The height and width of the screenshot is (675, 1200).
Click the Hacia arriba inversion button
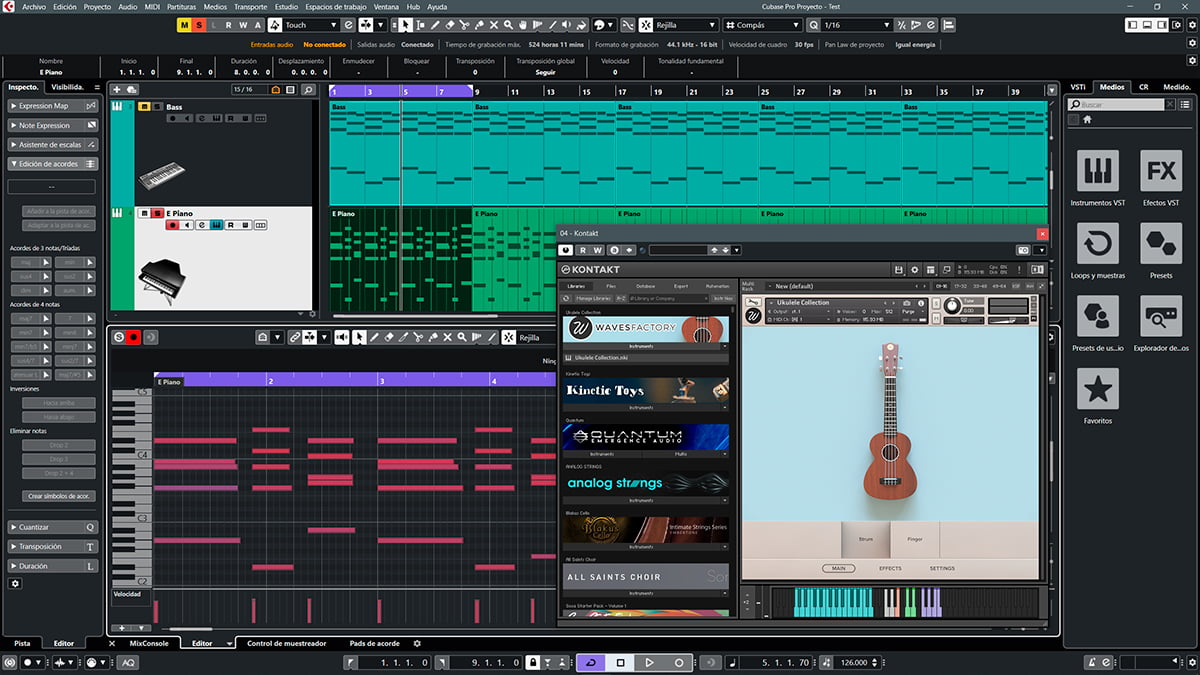(59, 402)
